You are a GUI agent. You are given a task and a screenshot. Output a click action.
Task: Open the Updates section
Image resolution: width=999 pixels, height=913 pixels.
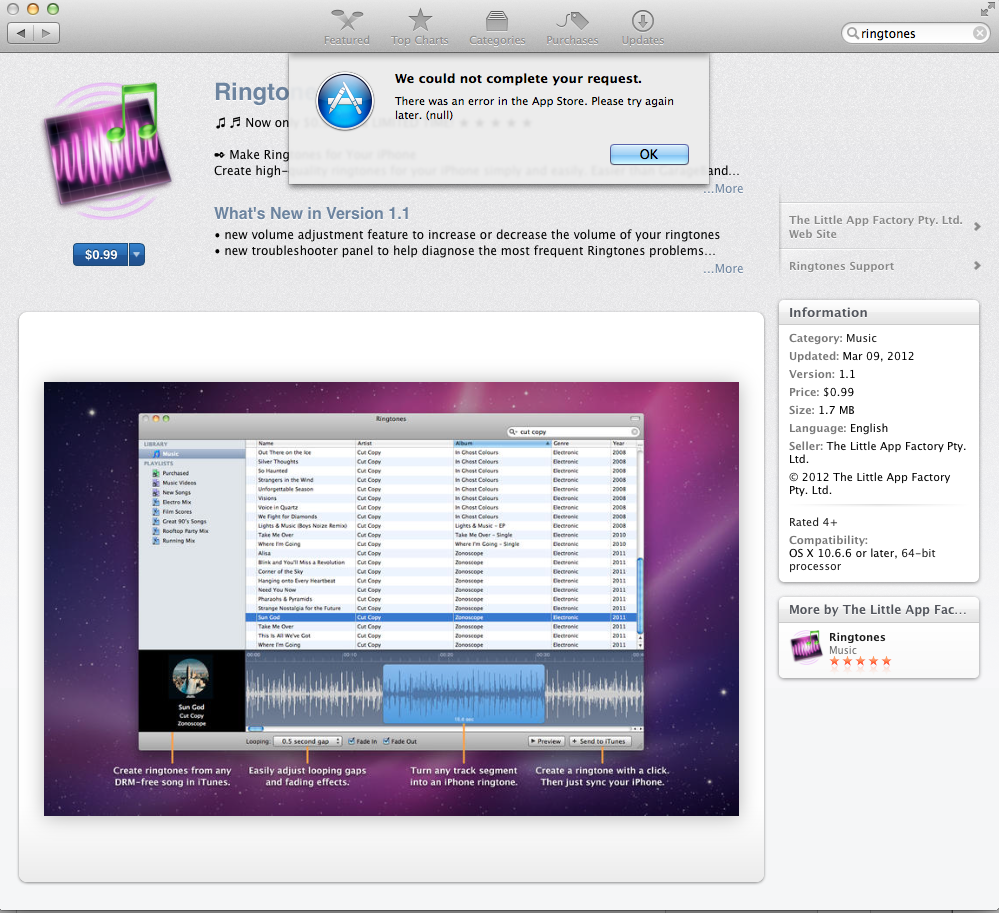pos(642,28)
